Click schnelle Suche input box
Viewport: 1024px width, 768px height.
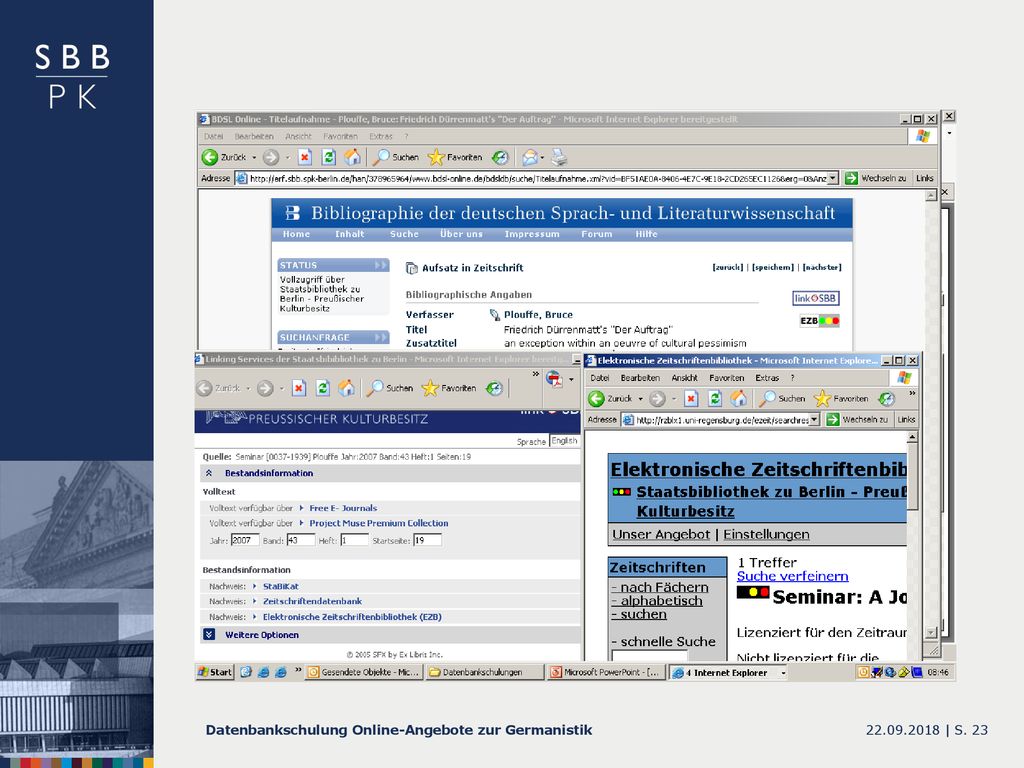point(649,654)
